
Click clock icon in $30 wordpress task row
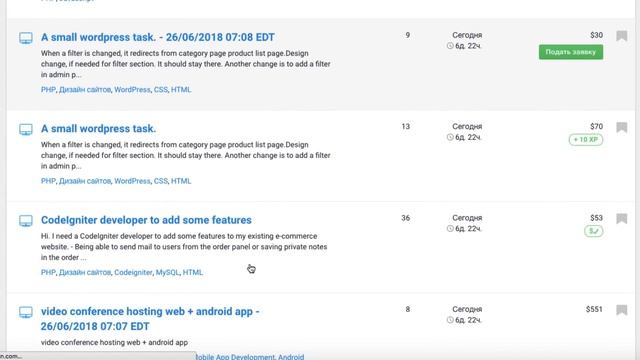coord(450,46)
